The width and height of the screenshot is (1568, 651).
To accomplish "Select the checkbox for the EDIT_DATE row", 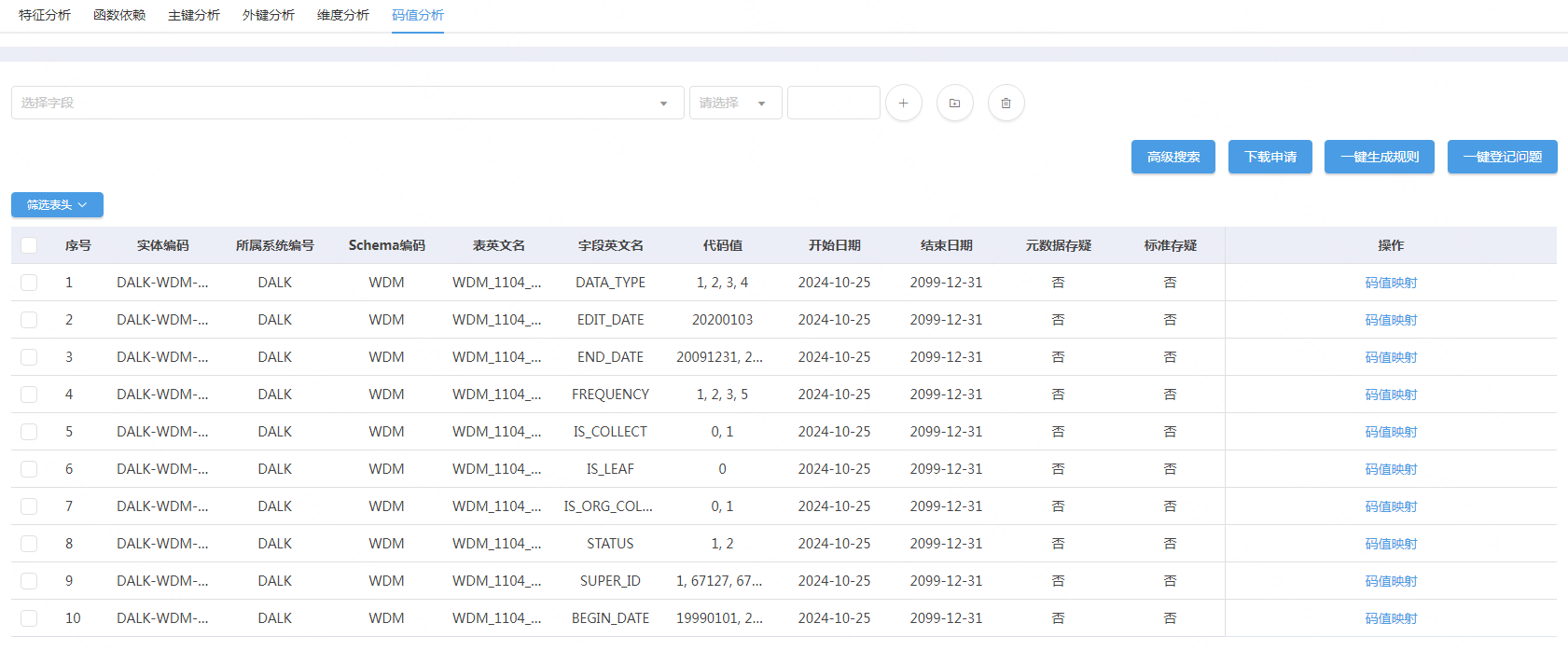I will tap(29, 320).
